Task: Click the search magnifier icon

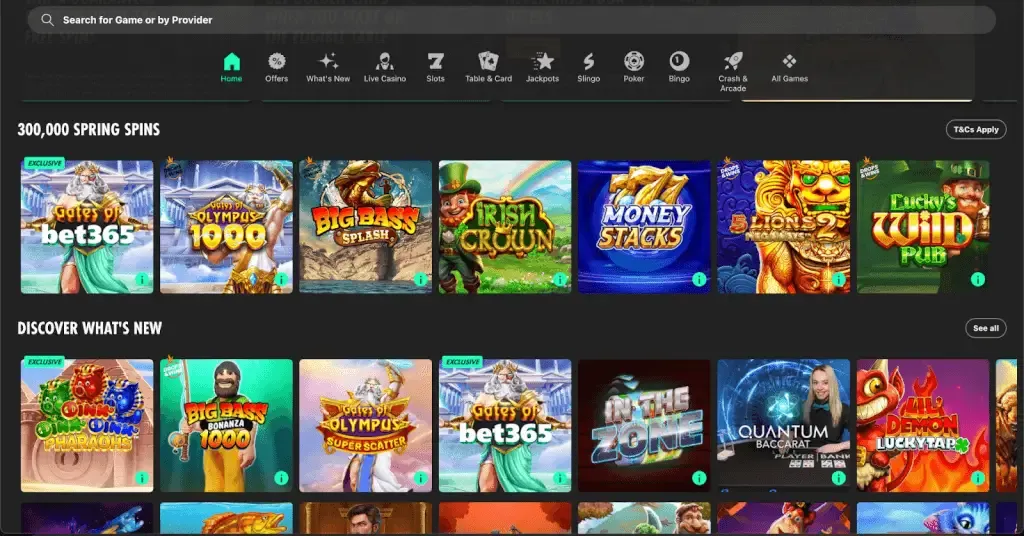Action: 47,20
